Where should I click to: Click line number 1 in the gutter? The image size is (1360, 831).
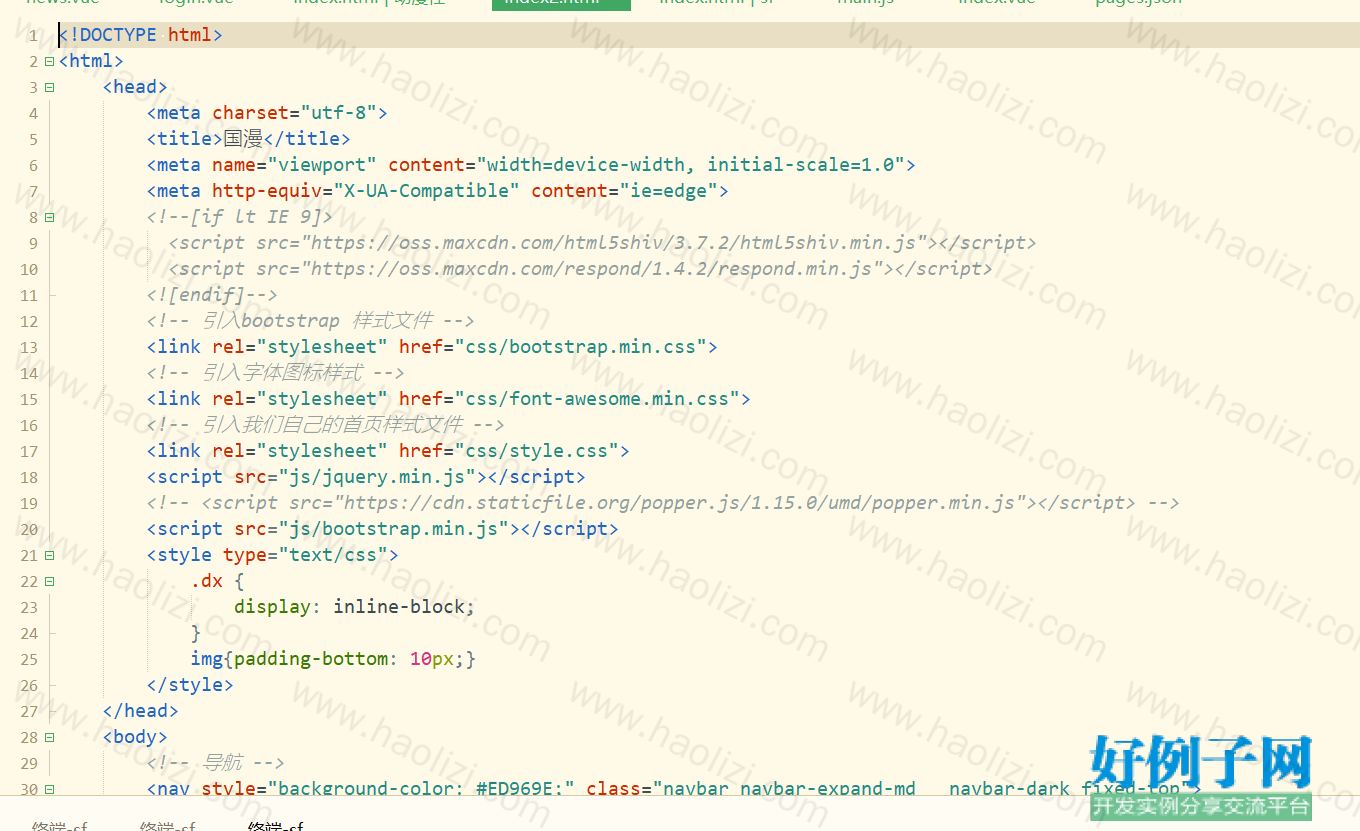33,36
